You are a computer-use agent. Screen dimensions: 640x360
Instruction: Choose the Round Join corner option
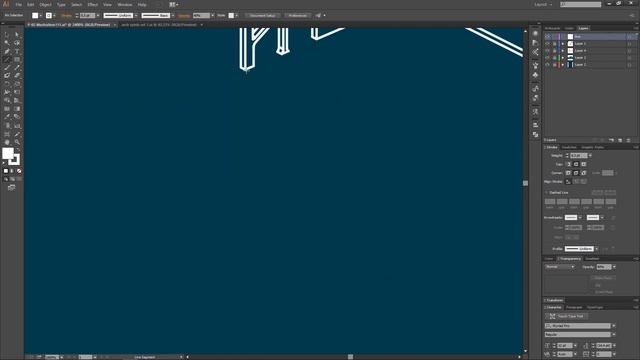coord(576,173)
